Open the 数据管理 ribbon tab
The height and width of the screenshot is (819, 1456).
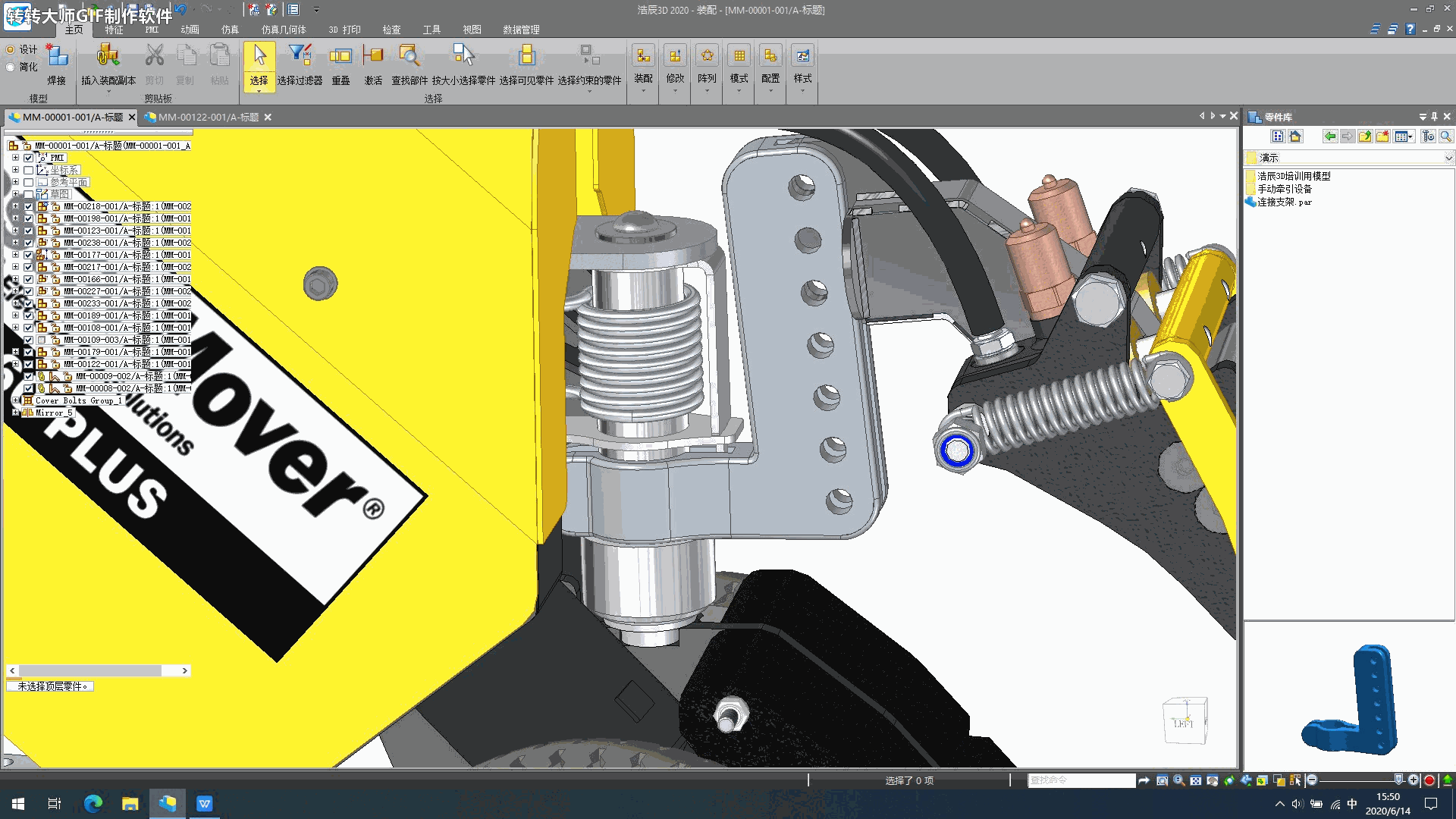point(521,30)
